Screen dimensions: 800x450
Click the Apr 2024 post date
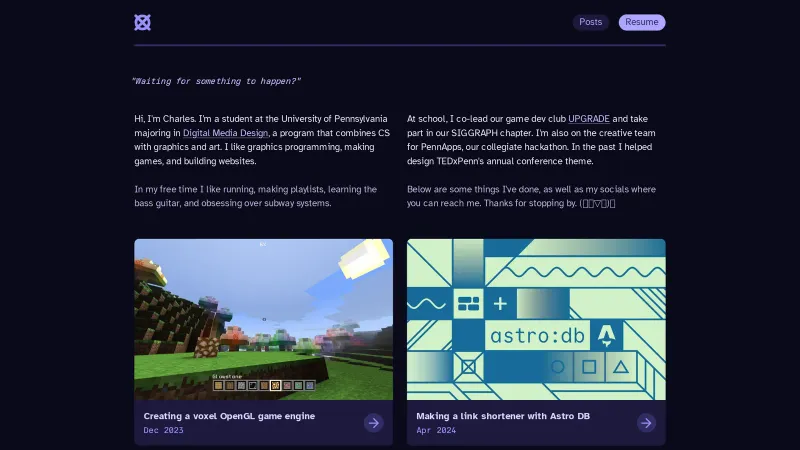437,430
